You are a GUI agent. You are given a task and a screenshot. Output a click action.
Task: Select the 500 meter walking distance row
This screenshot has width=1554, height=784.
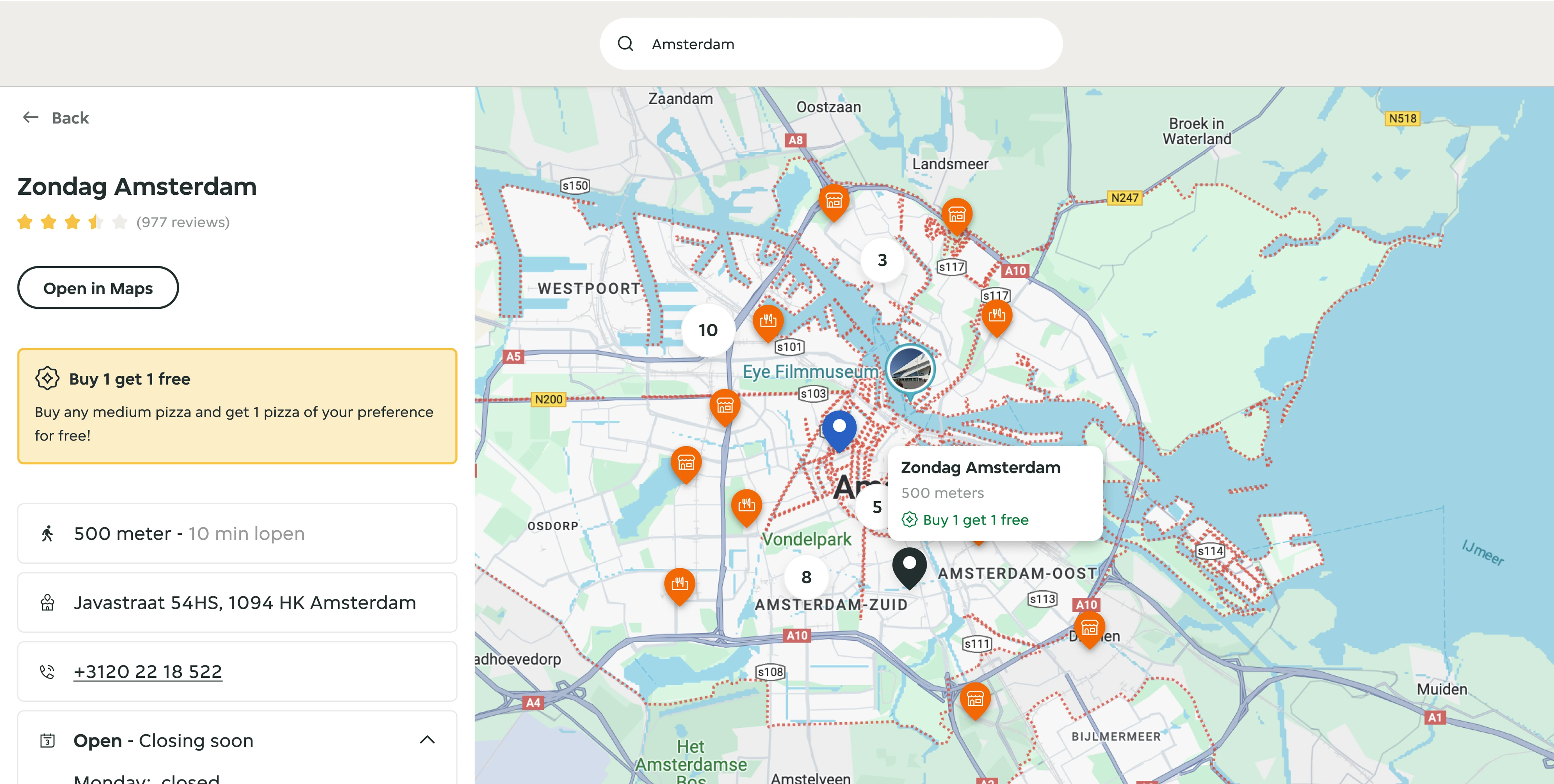tap(237, 533)
